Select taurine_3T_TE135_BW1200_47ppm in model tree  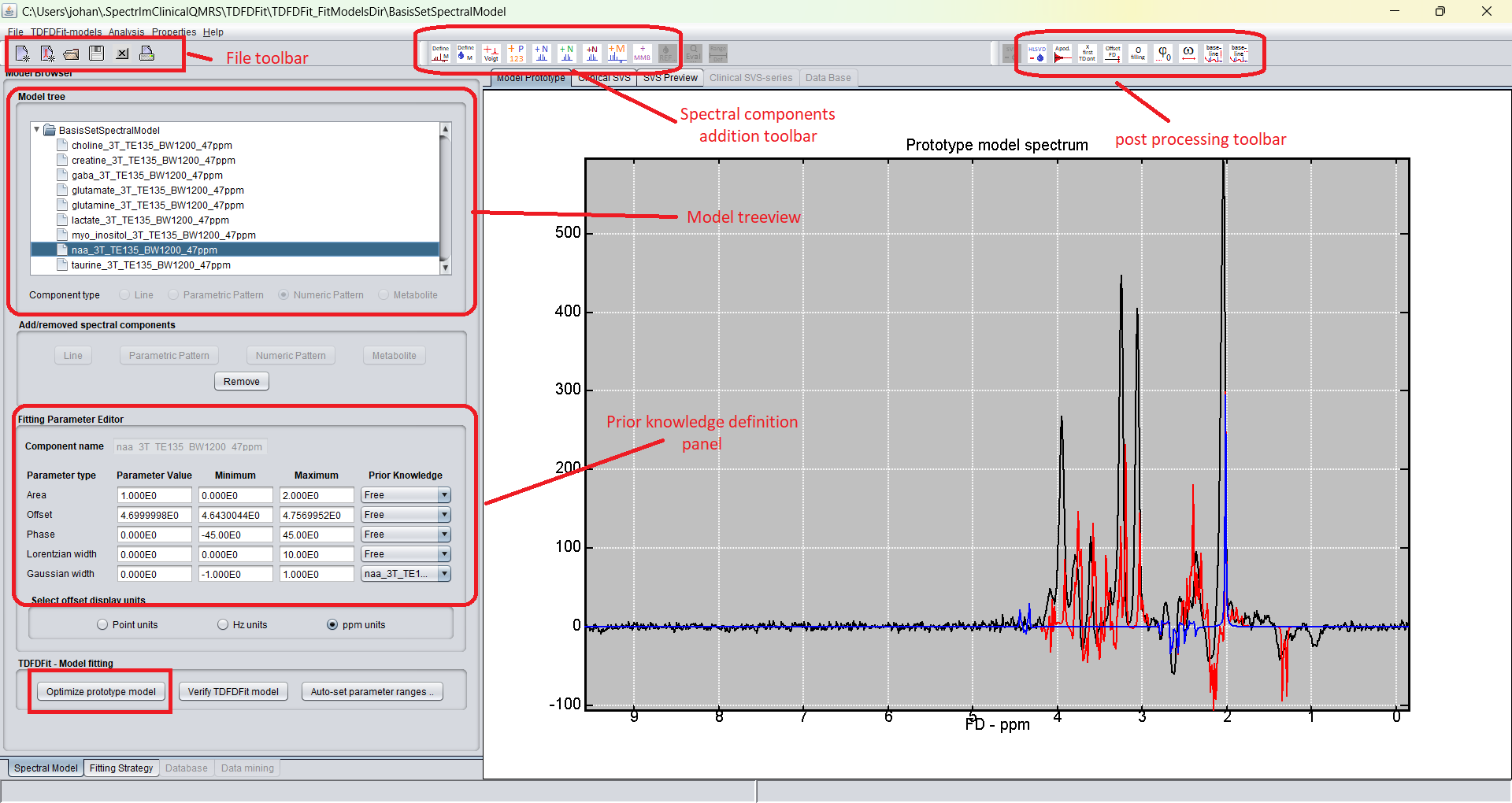click(150, 265)
